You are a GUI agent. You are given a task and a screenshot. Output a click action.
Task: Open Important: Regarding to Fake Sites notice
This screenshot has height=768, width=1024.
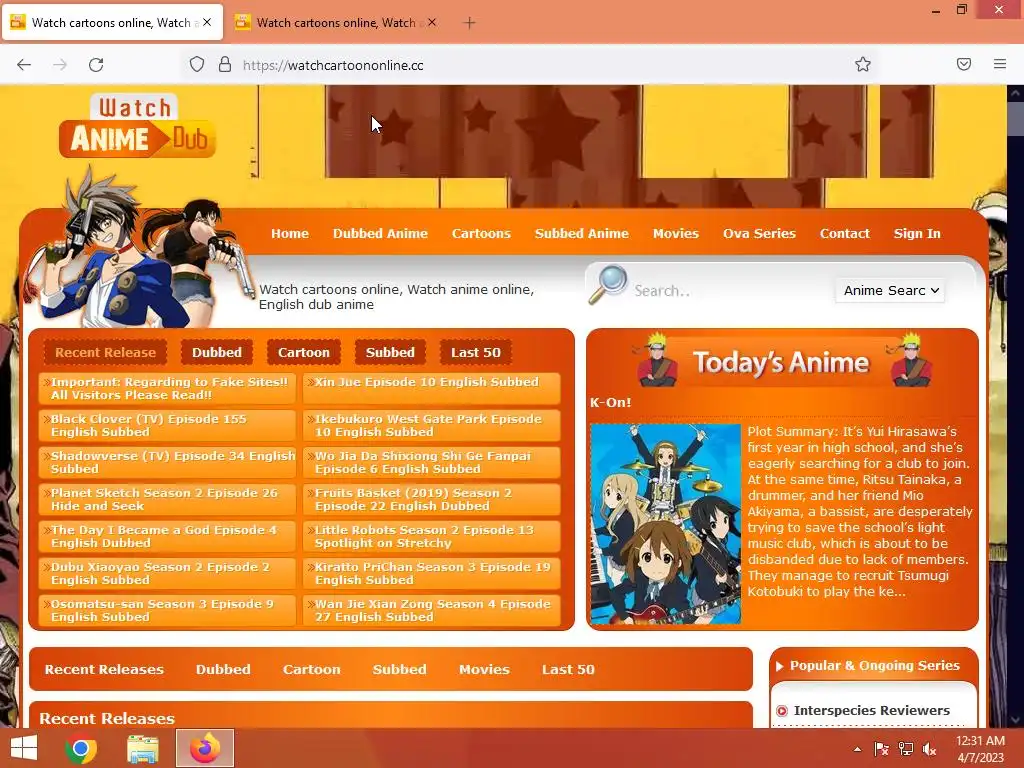(x=167, y=389)
